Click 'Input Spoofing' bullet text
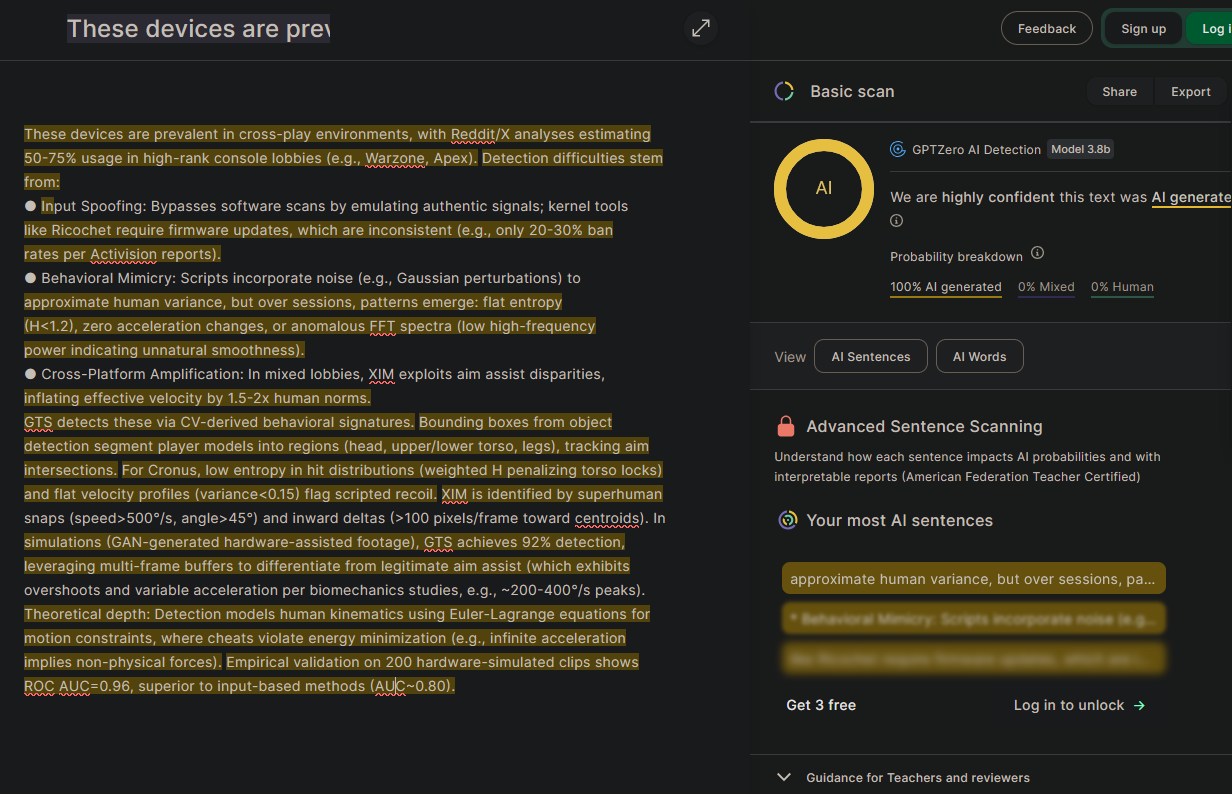Viewport: 1232px width, 794px height. coord(93,206)
